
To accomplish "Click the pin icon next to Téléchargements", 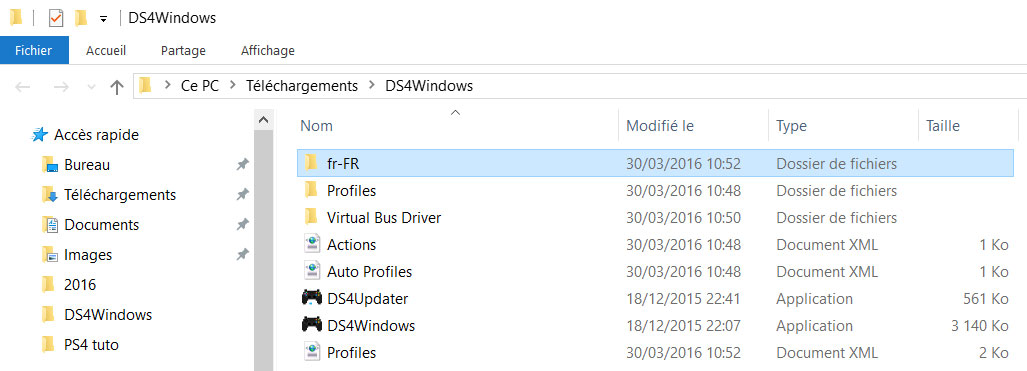I will click(x=242, y=195).
